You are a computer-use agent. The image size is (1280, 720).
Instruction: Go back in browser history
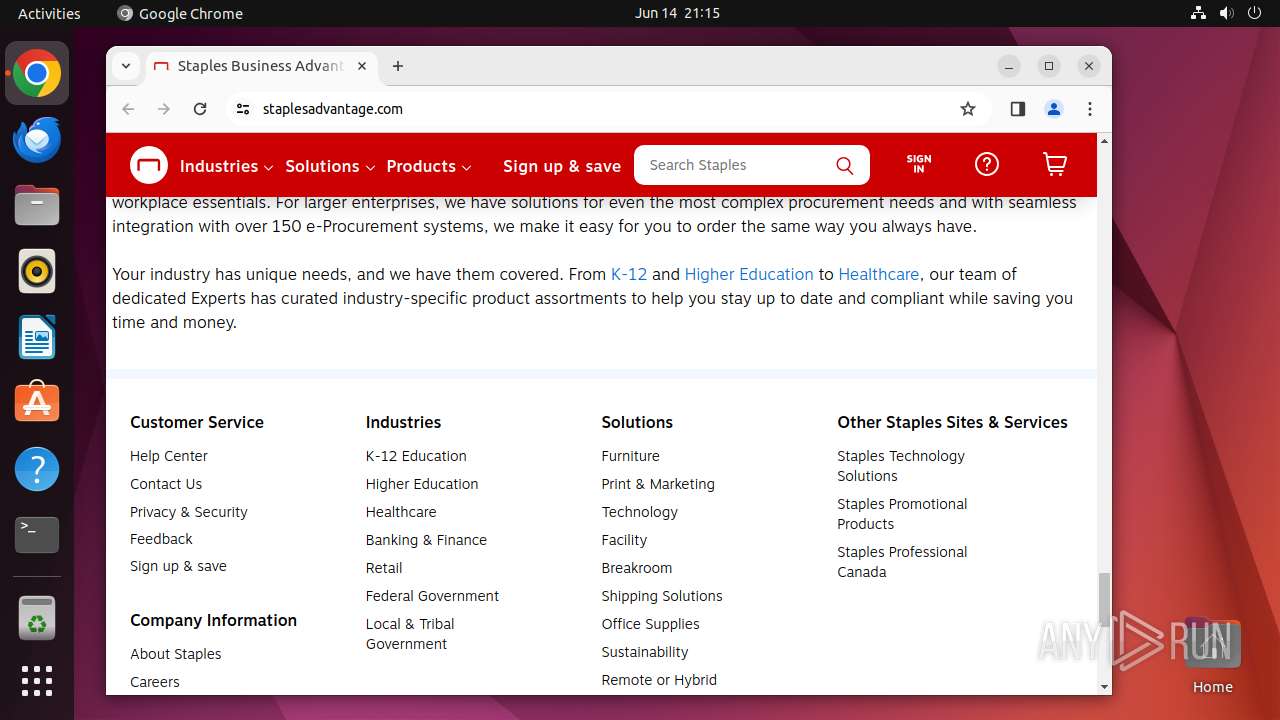(x=128, y=109)
